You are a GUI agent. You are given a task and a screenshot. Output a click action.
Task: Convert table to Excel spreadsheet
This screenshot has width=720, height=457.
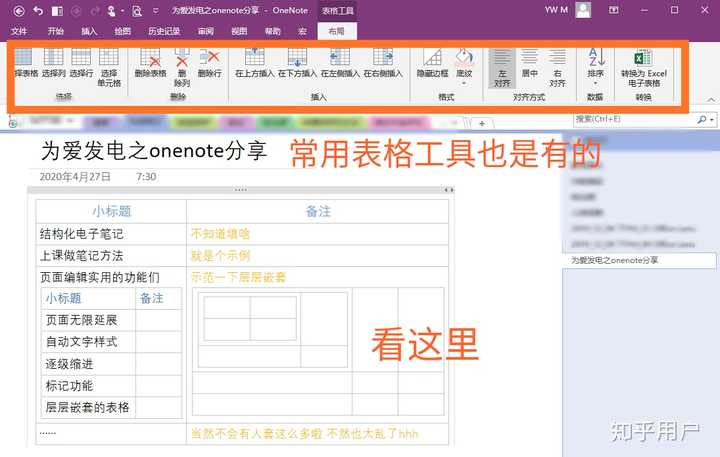click(644, 68)
